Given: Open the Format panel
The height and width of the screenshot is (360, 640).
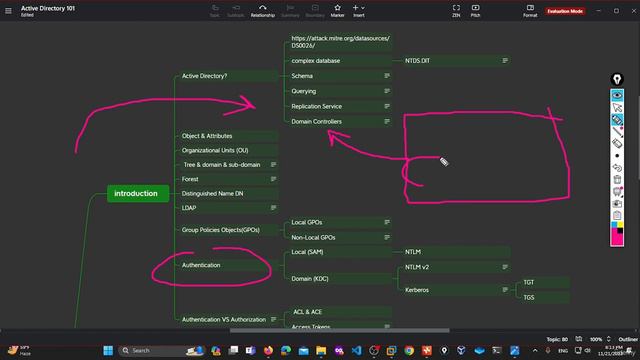Looking at the screenshot, I should tap(530, 11).
